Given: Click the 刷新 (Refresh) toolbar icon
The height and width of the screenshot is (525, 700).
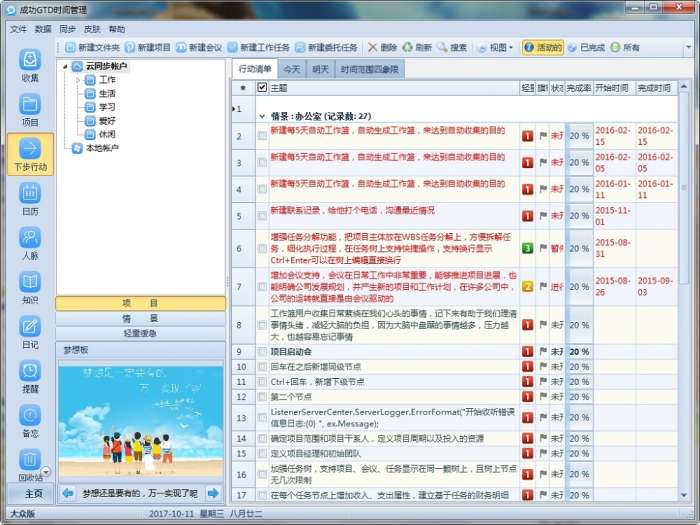Looking at the screenshot, I should pyautogui.click(x=416, y=47).
